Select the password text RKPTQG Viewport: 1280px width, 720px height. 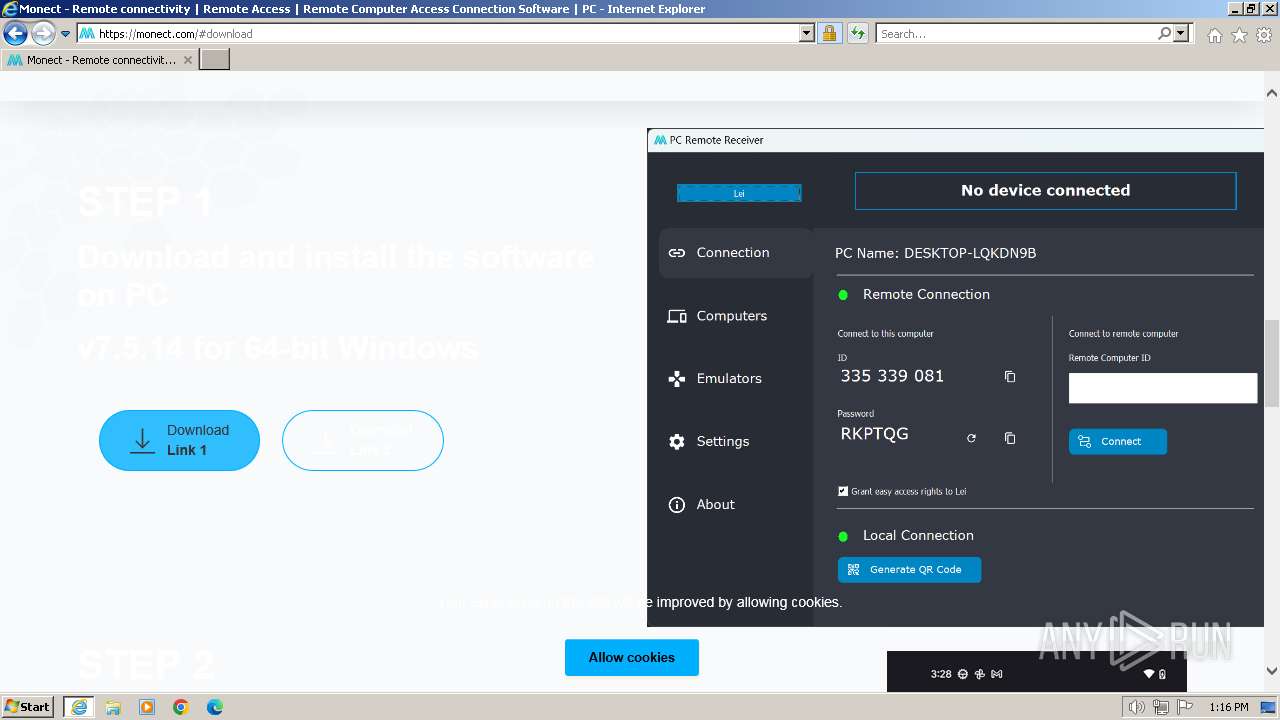click(874, 434)
